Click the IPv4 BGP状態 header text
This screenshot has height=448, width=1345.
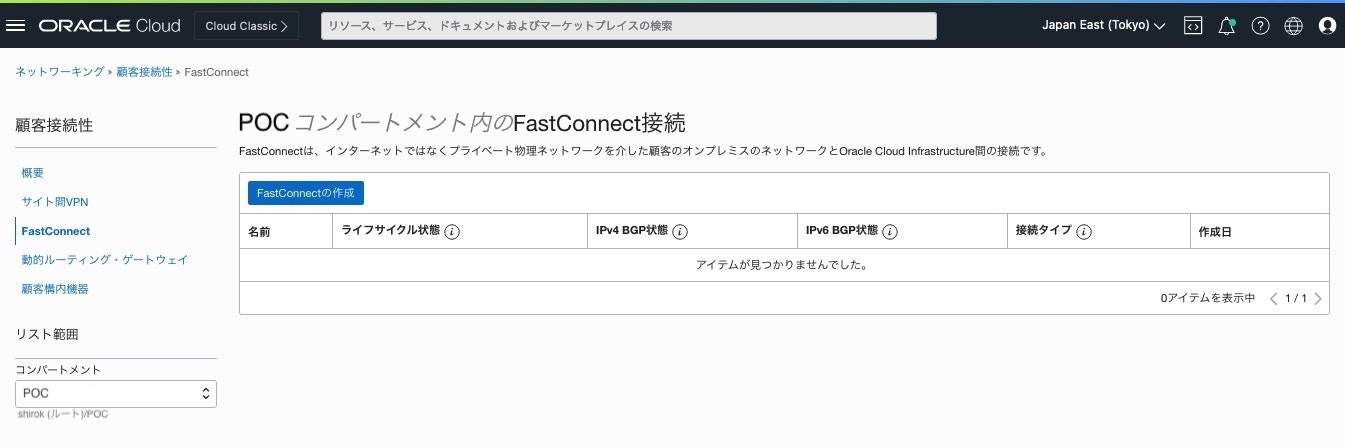632,231
